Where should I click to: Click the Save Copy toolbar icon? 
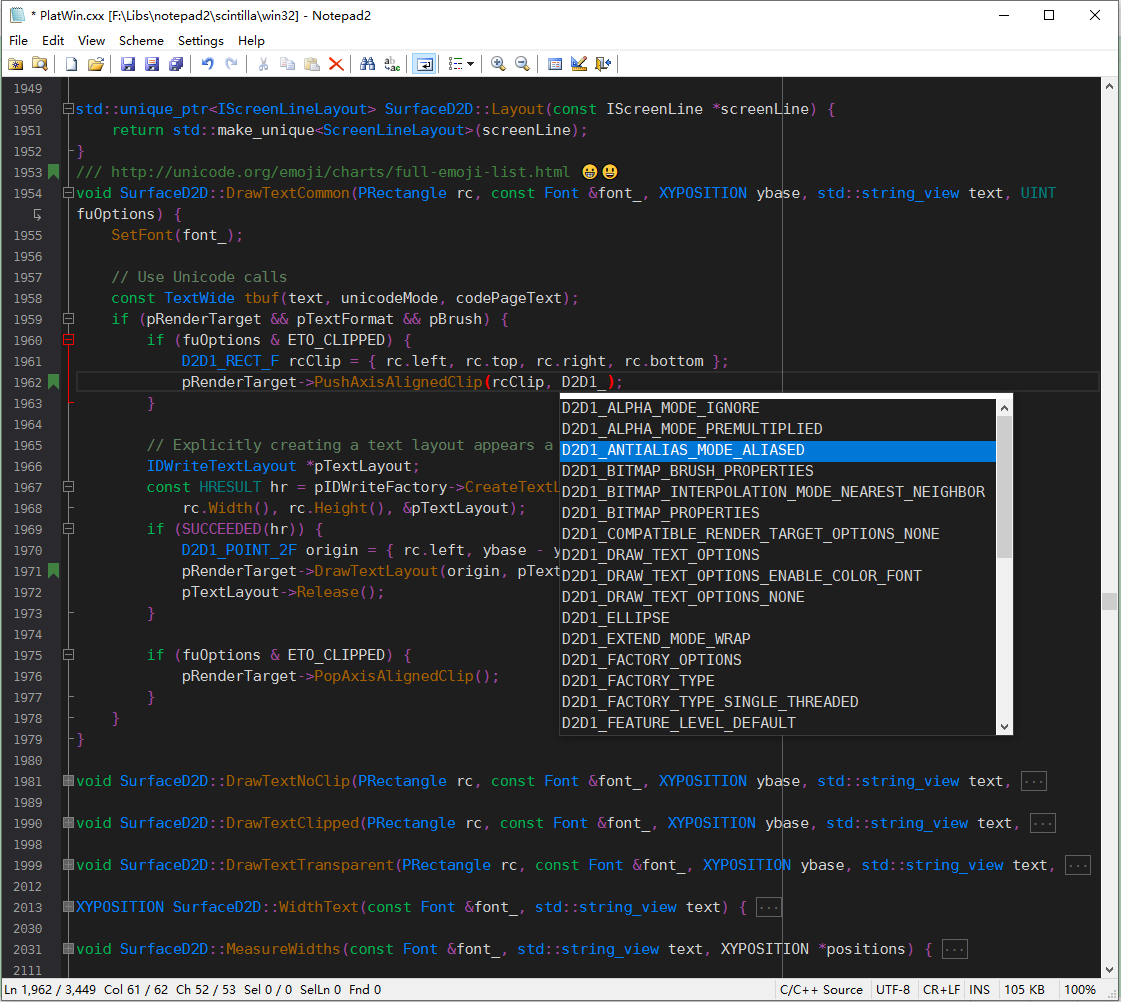pos(176,64)
